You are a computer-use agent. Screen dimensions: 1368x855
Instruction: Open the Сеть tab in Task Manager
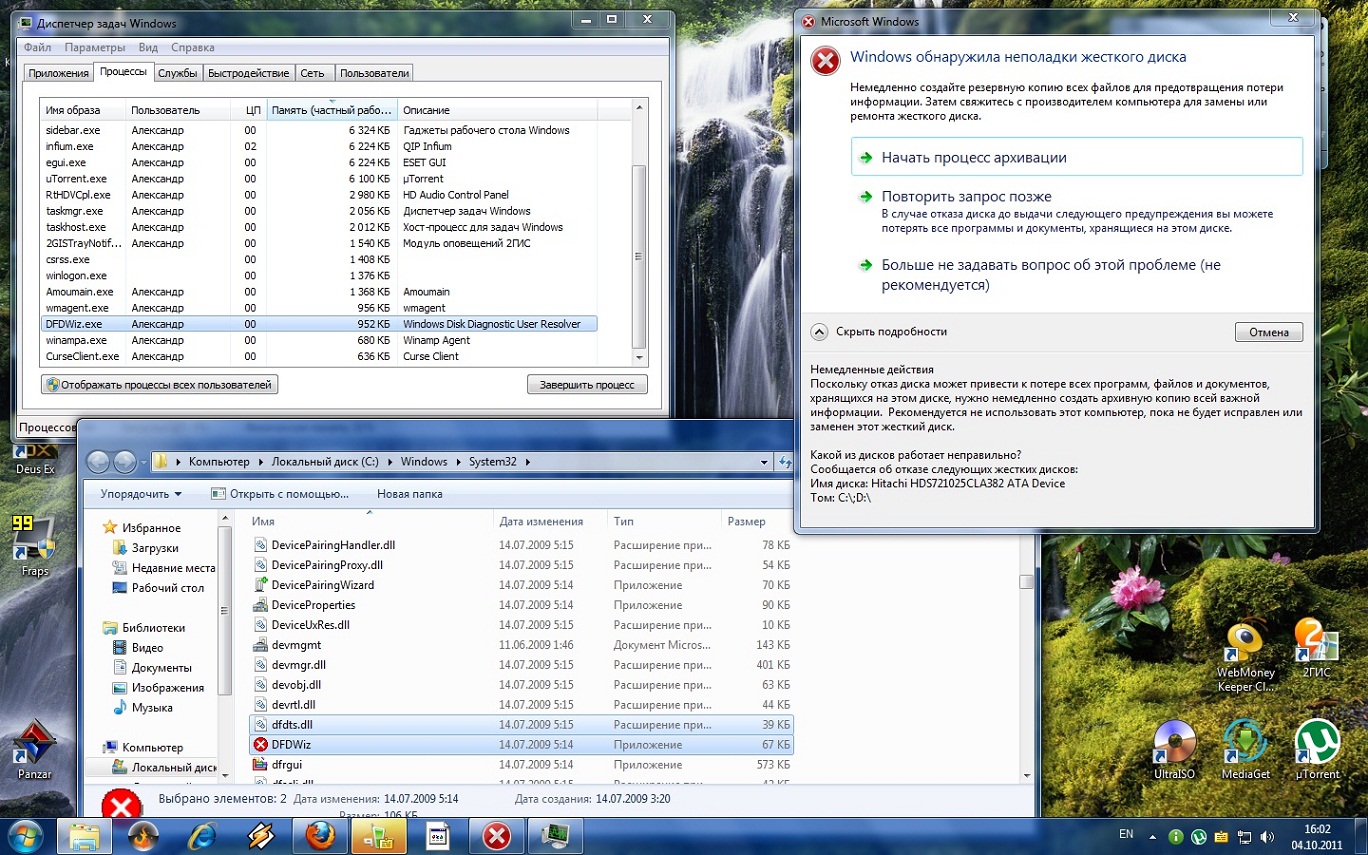click(x=313, y=73)
